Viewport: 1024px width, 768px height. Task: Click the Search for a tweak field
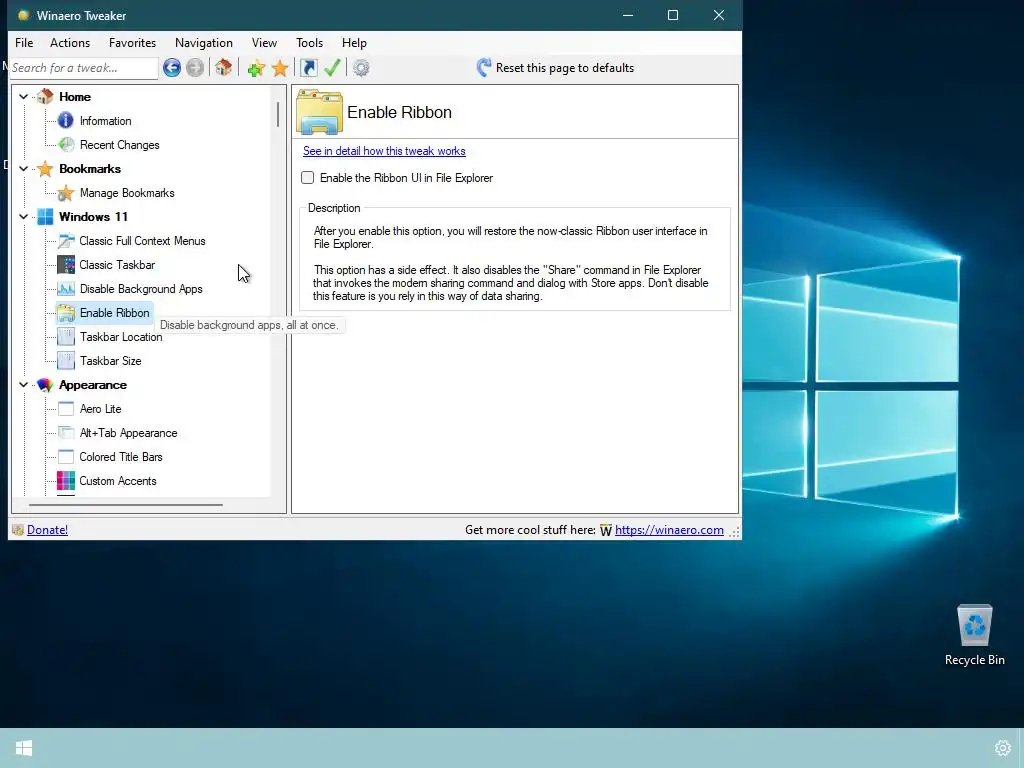84,68
